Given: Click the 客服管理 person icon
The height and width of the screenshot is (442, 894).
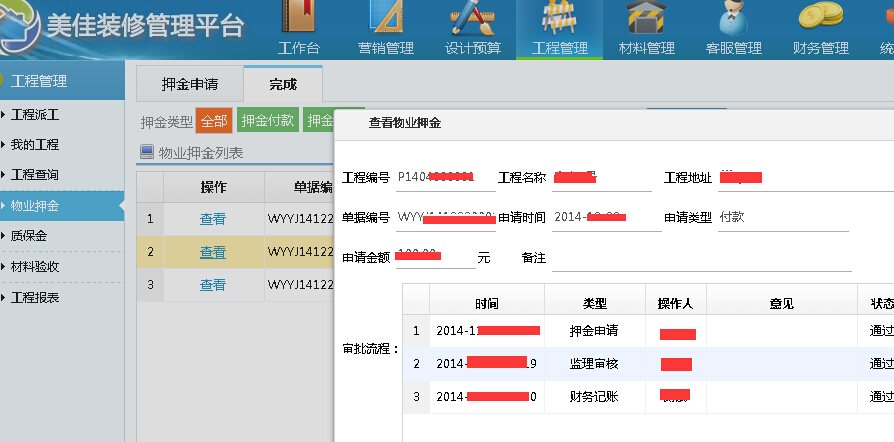Looking at the screenshot, I should pyautogui.click(x=733, y=20).
